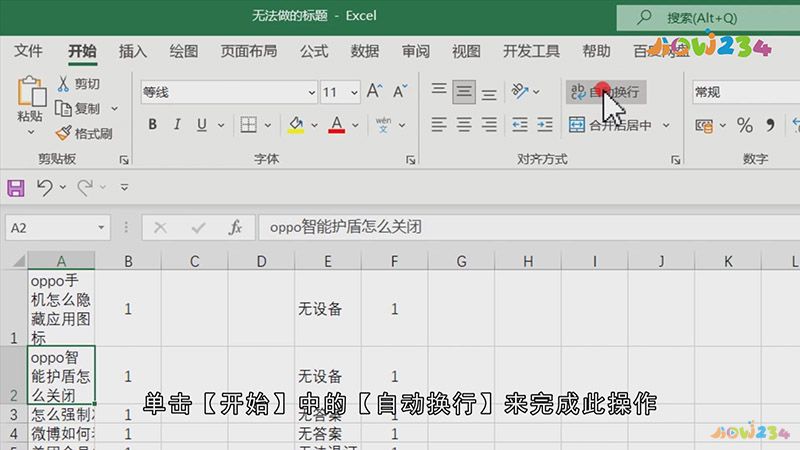Open alignment settings dialog launcher

(x=676, y=160)
